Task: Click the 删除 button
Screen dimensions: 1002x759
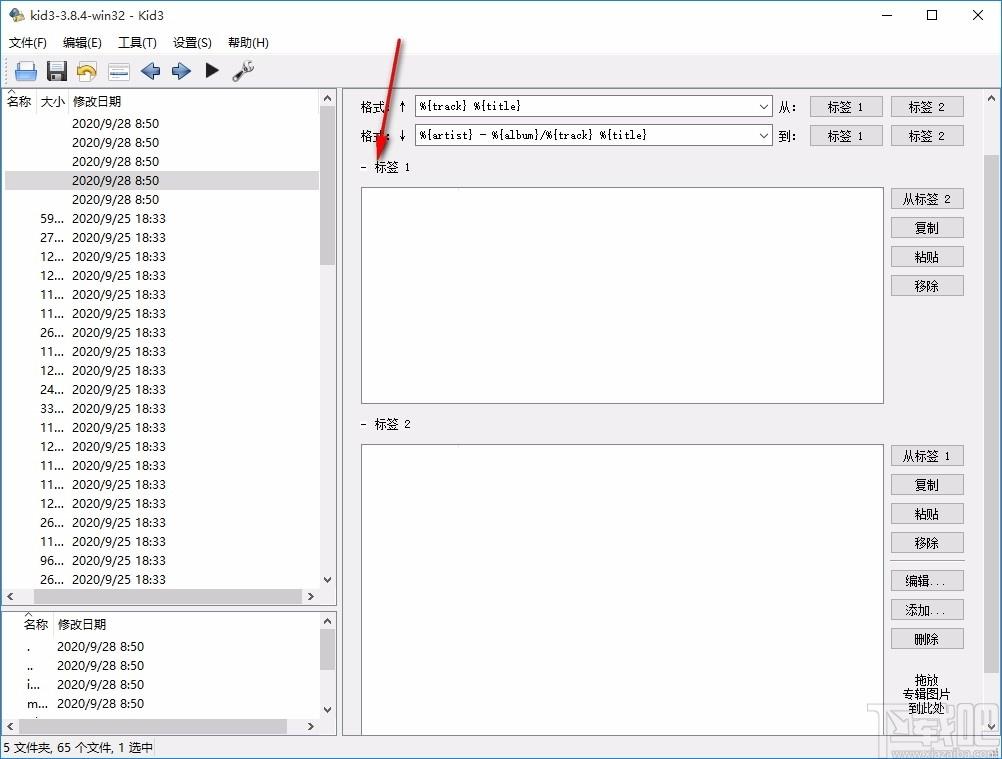Action: pyautogui.click(x=927, y=639)
